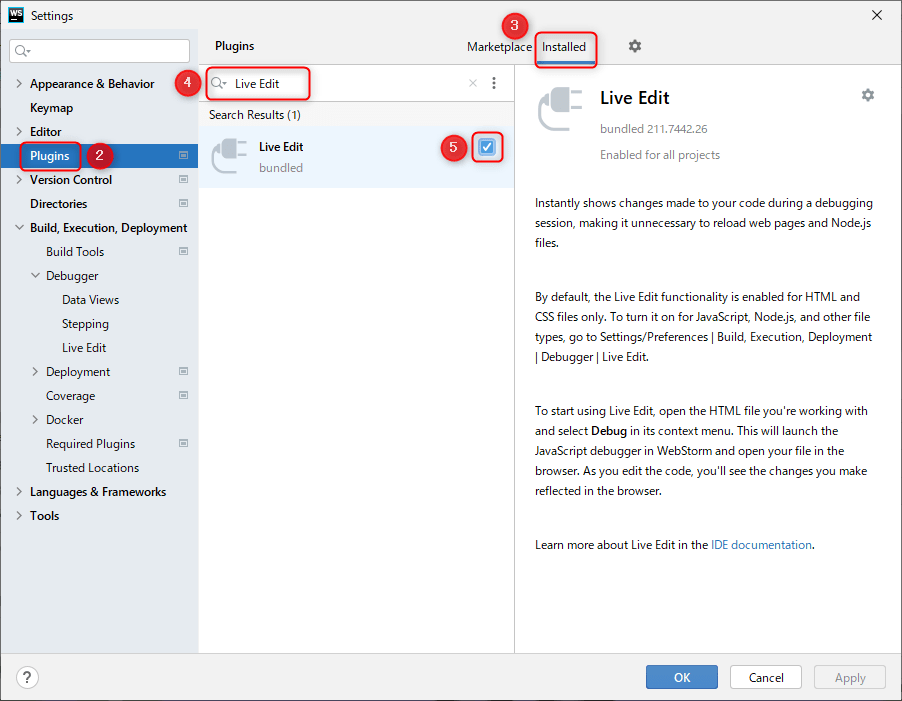This screenshot has width=902, height=701.
Task: Open Build Tools settings page
Action: (x=75, y=251)
